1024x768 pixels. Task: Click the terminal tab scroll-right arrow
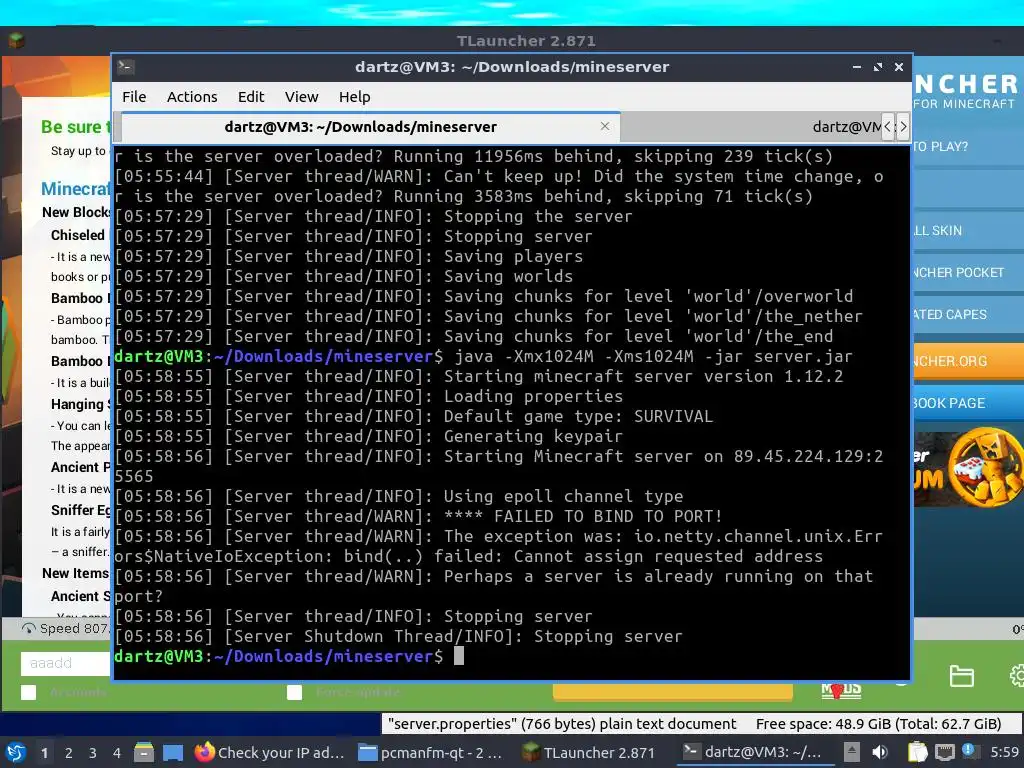903,127
